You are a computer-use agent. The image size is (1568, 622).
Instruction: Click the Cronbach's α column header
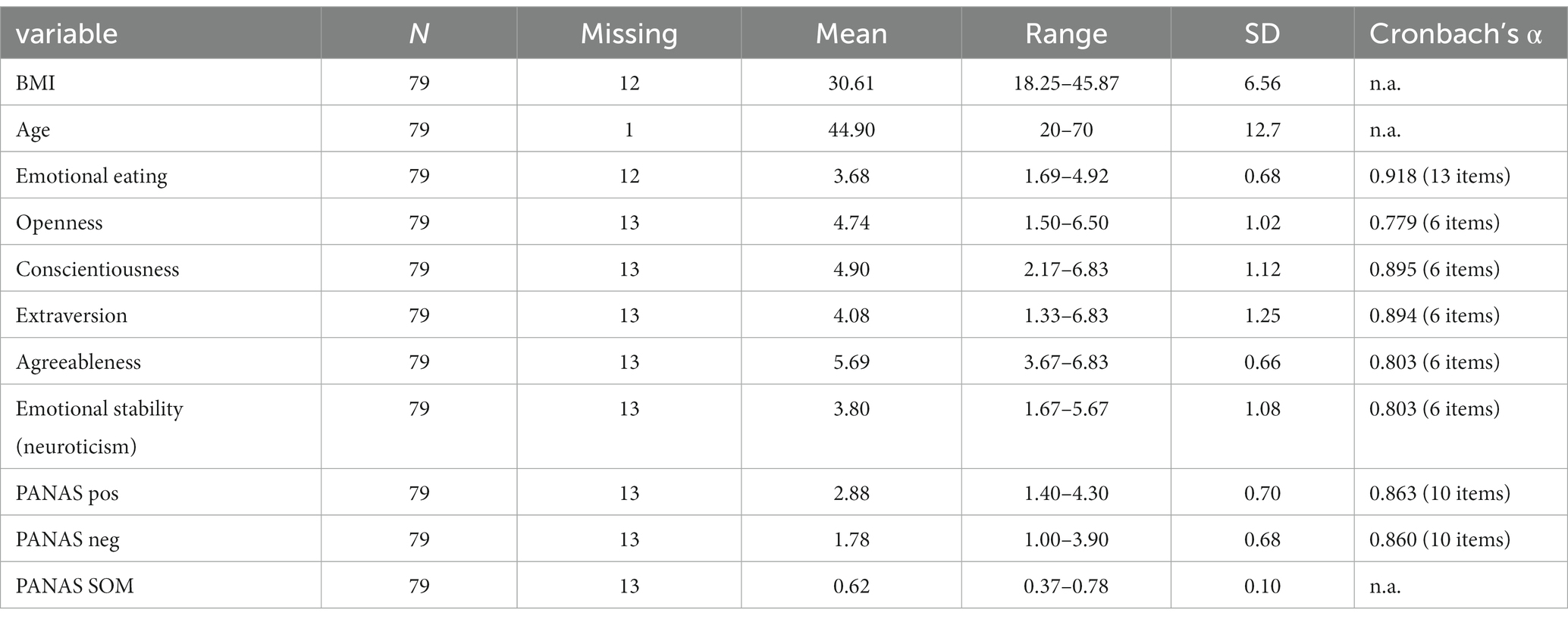(x=1456, y=34)
